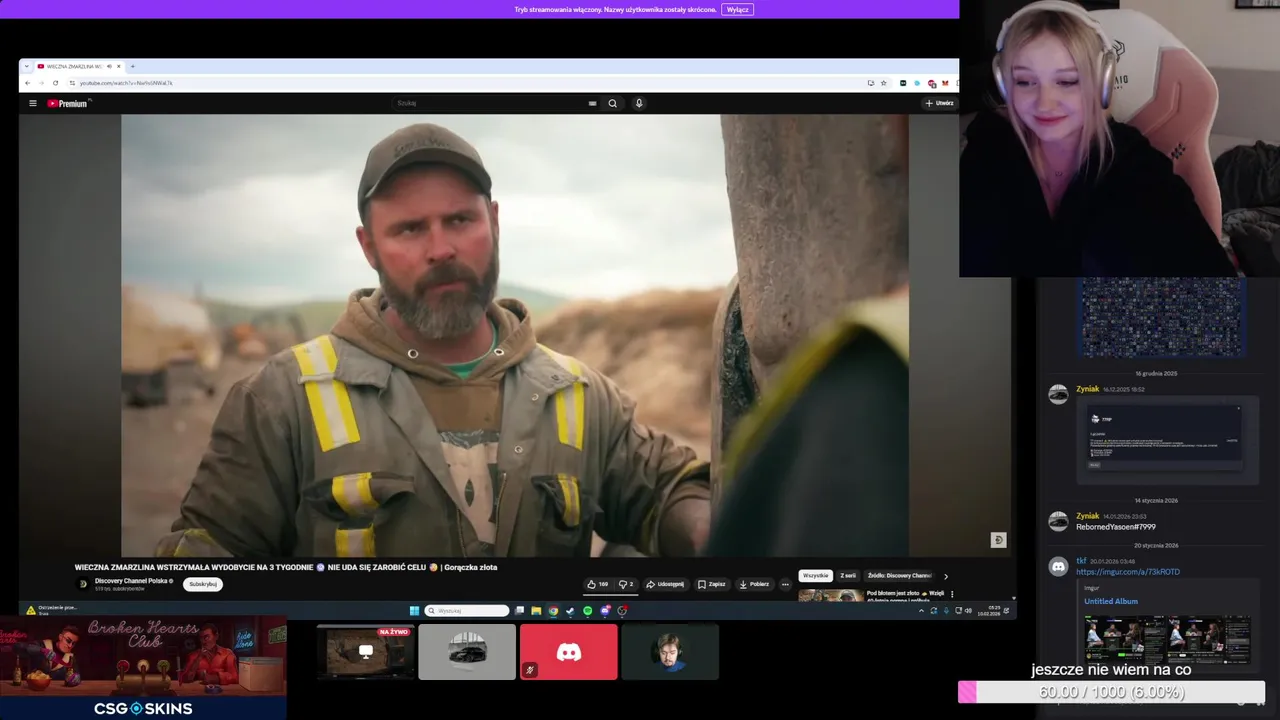Screen dimensions: 1280x720
Task: Click Pobierz download button
Action: (x=754, y=584)
